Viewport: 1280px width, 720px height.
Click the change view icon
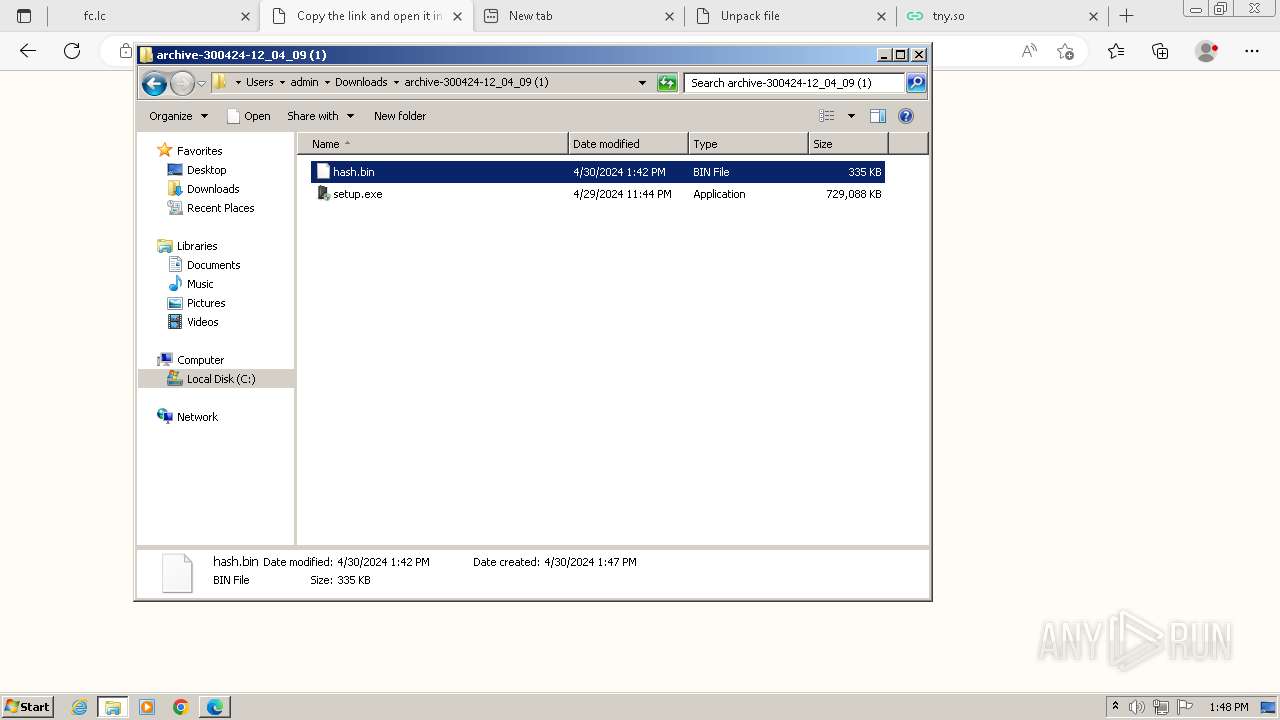[x=827, y=116]
